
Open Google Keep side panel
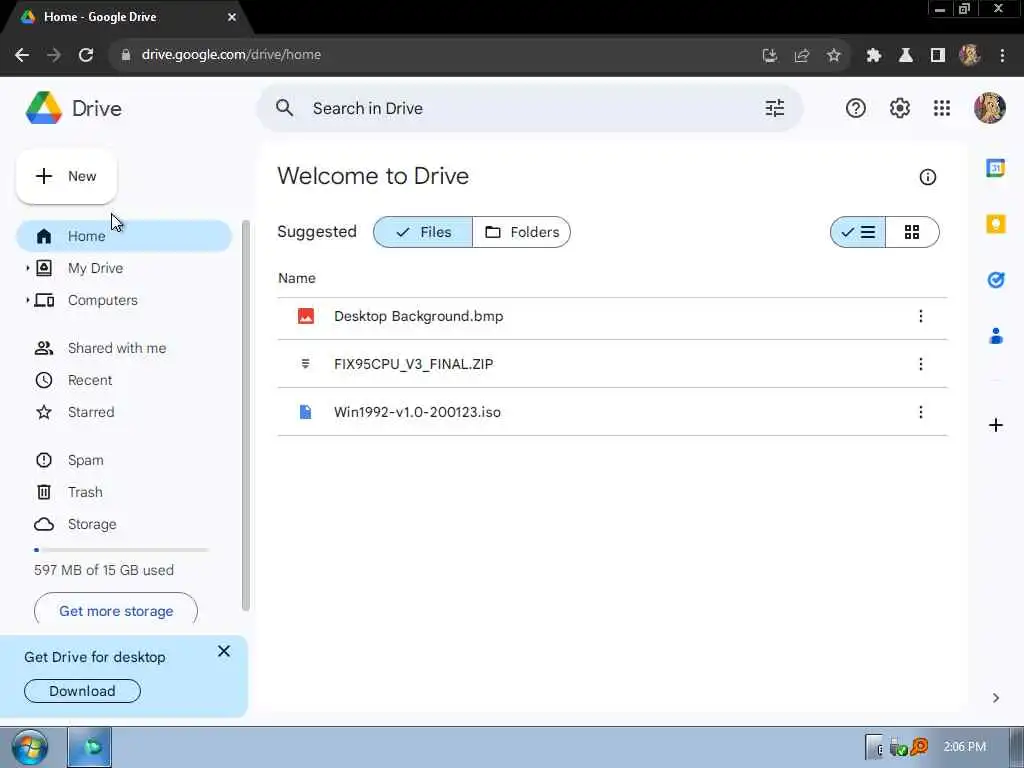click(995, 224)
